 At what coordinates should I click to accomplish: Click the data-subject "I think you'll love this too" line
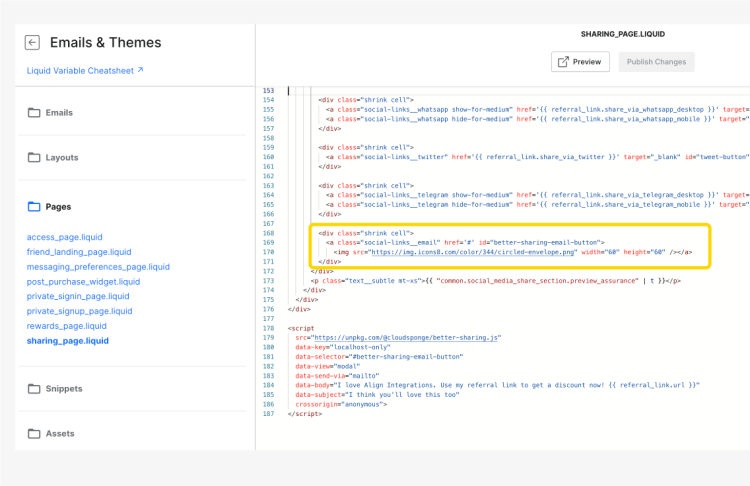pyautogui.click(x=377, y=395)
